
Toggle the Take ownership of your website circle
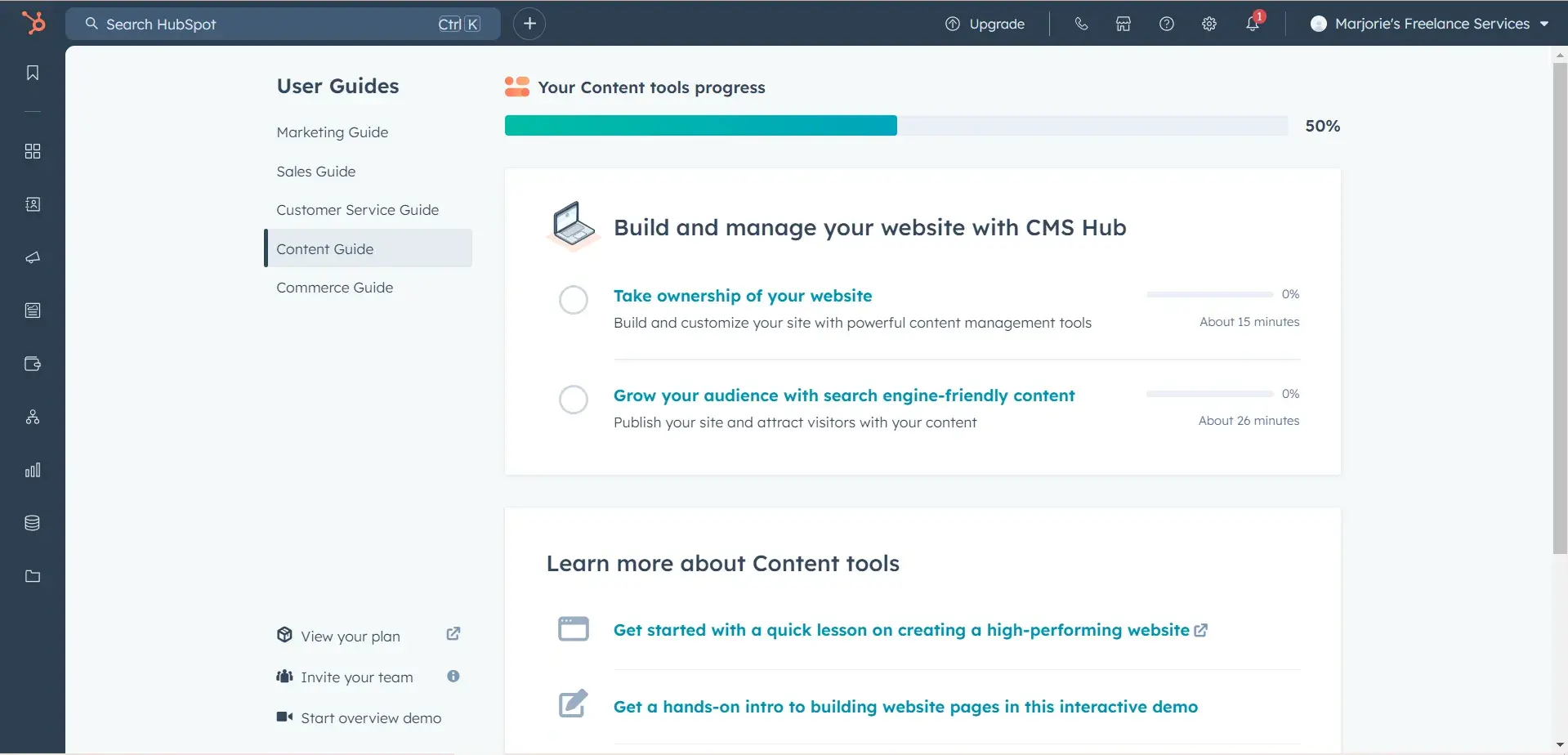coord(574,300)
